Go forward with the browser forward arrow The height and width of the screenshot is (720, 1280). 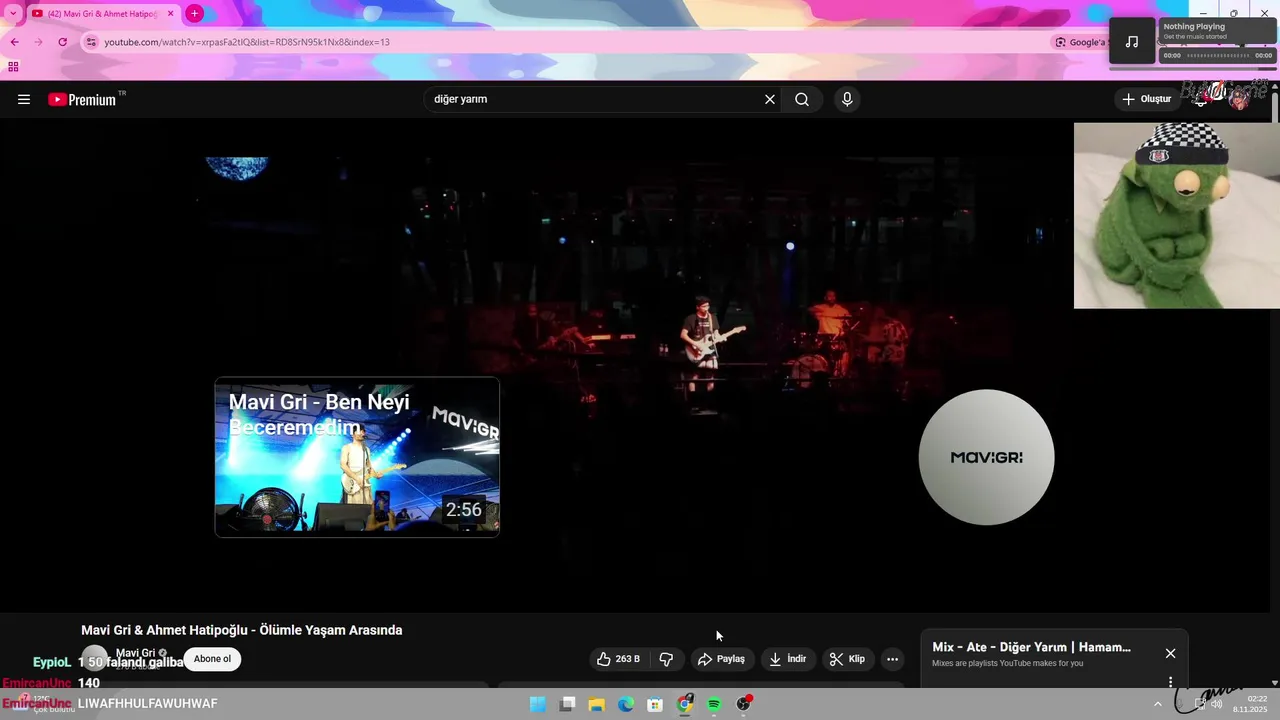point(38,42)
